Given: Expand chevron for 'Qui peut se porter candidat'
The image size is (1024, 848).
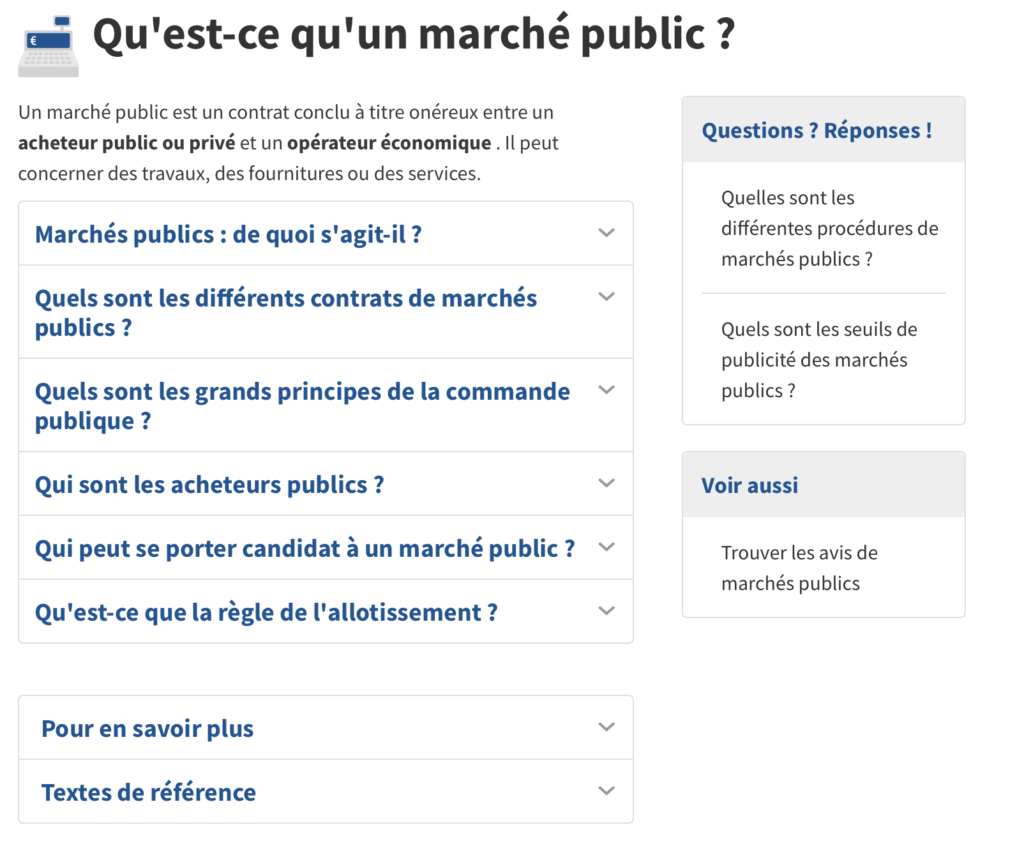Looking at the screenshot, I should pyautogui.click(x=606, y=547).
